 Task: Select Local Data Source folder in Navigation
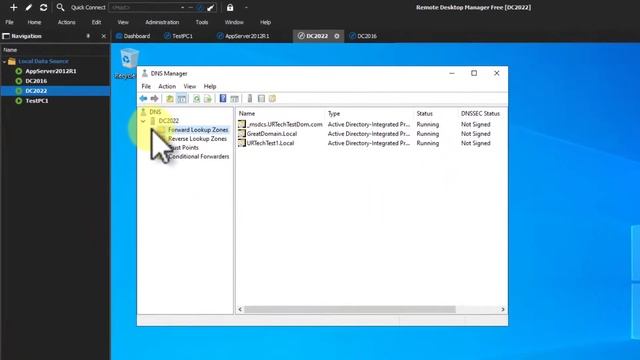(43, 61)
